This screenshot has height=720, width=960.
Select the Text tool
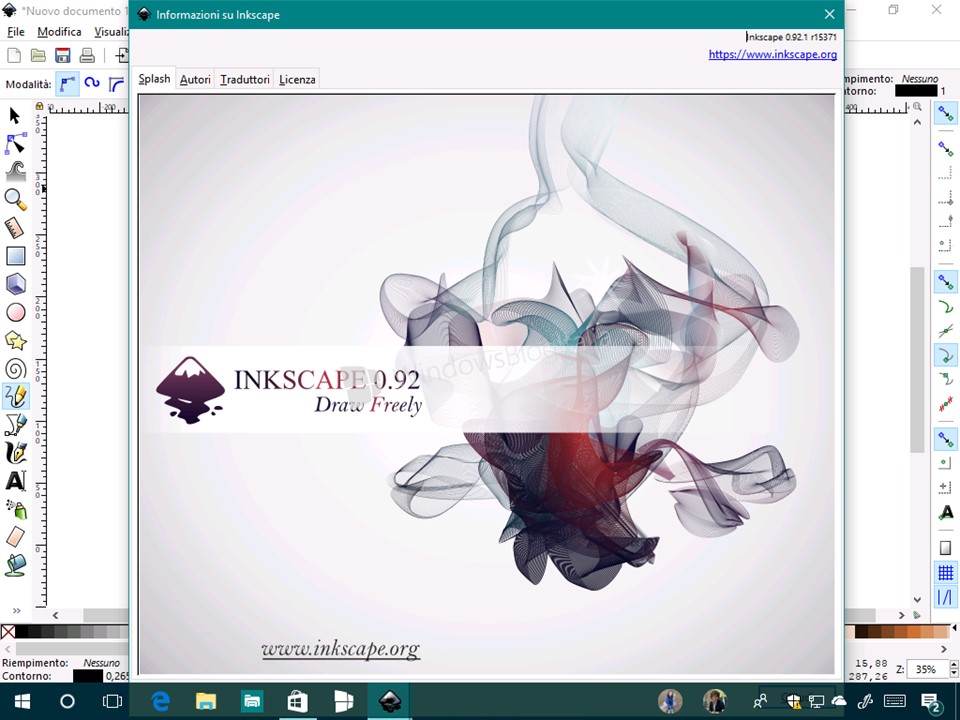coord(15,481)
